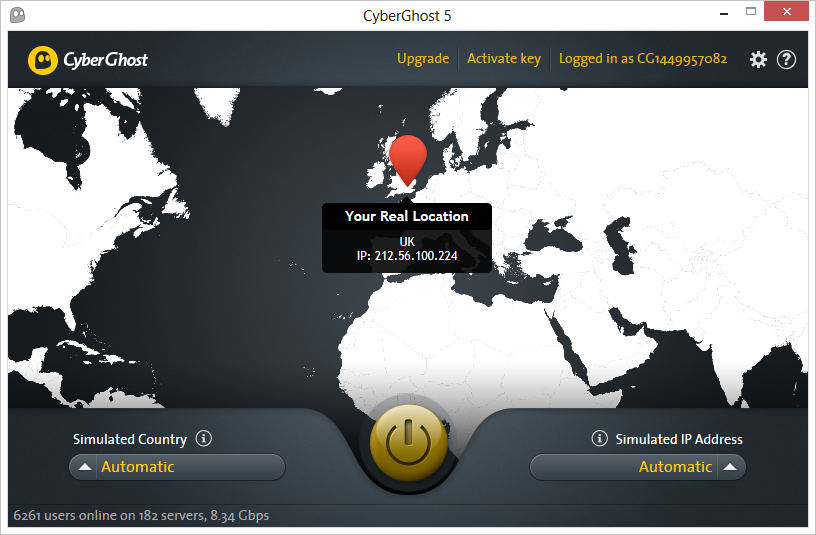Open settings via the gear icon

[x=758, y=59]
